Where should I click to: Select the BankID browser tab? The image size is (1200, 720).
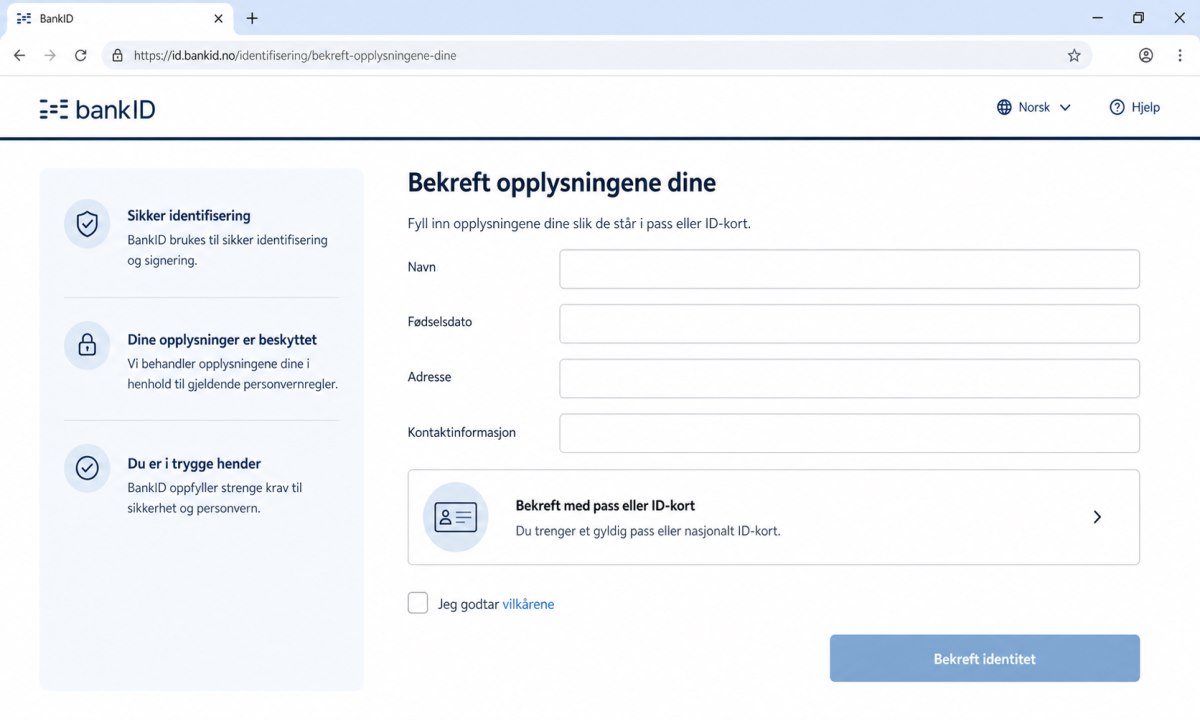click(118, 18)
